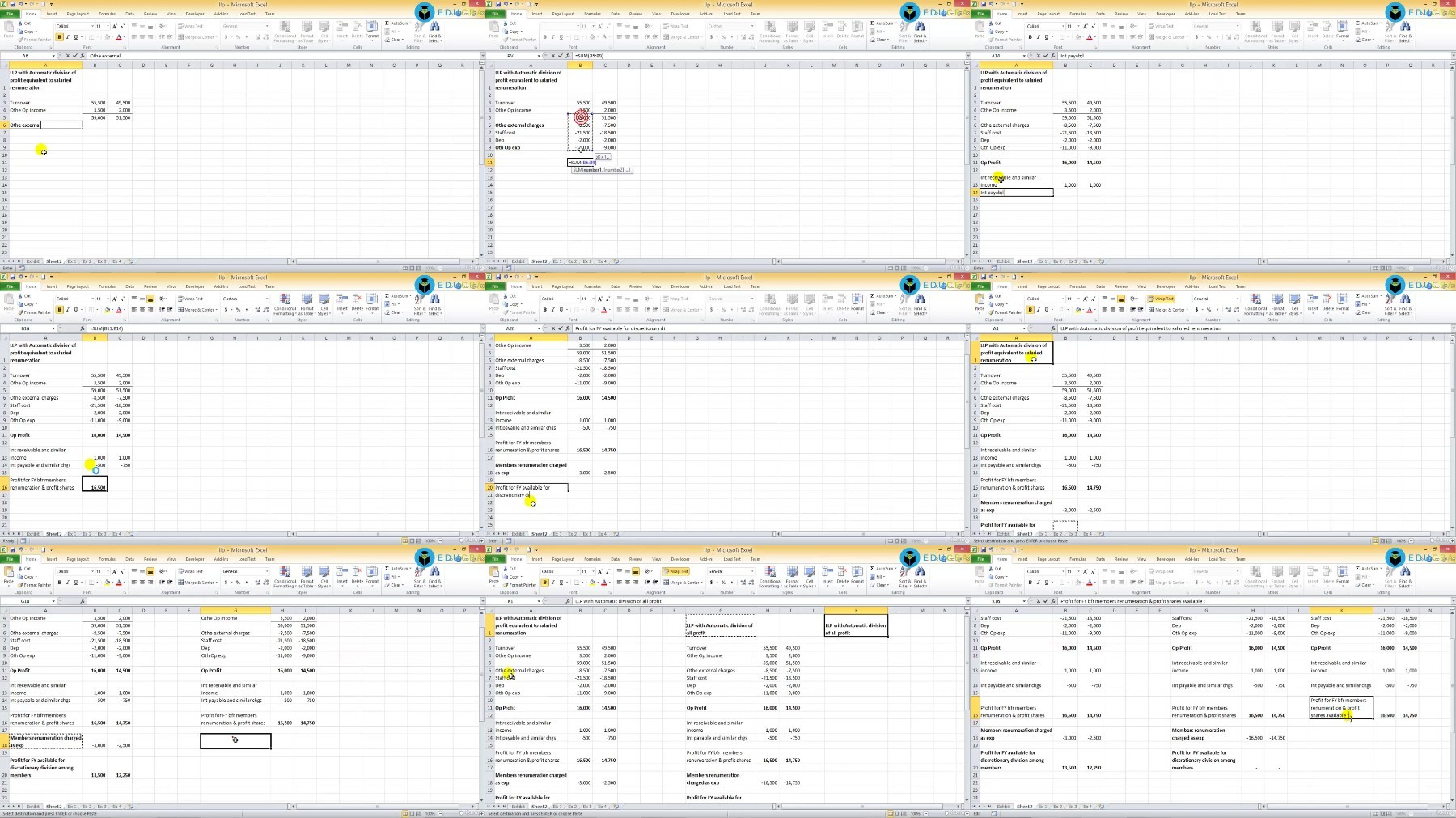Click the Orientation icon in the window with Name Box A6

[x=162, y=26]
